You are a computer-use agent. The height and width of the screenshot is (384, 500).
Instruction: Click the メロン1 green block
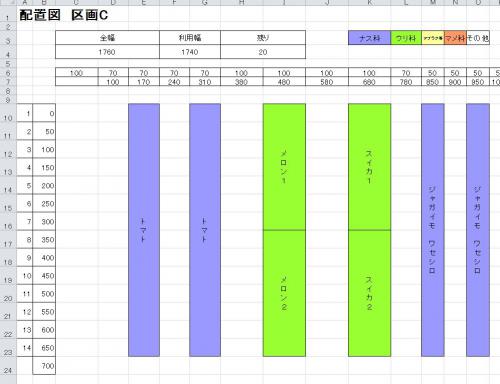tap(284, 167)
